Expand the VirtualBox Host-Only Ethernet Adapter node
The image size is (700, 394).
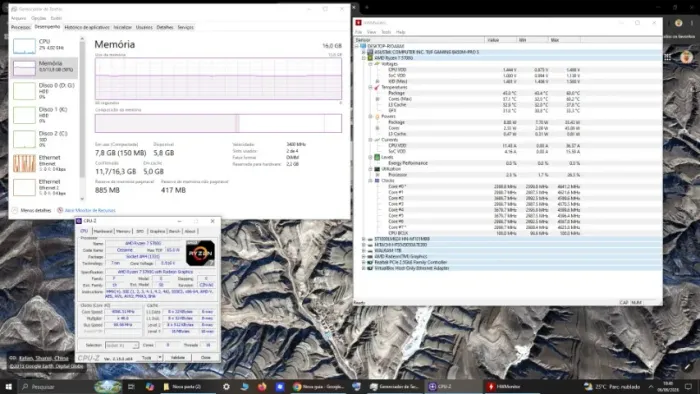click(364, 268)
